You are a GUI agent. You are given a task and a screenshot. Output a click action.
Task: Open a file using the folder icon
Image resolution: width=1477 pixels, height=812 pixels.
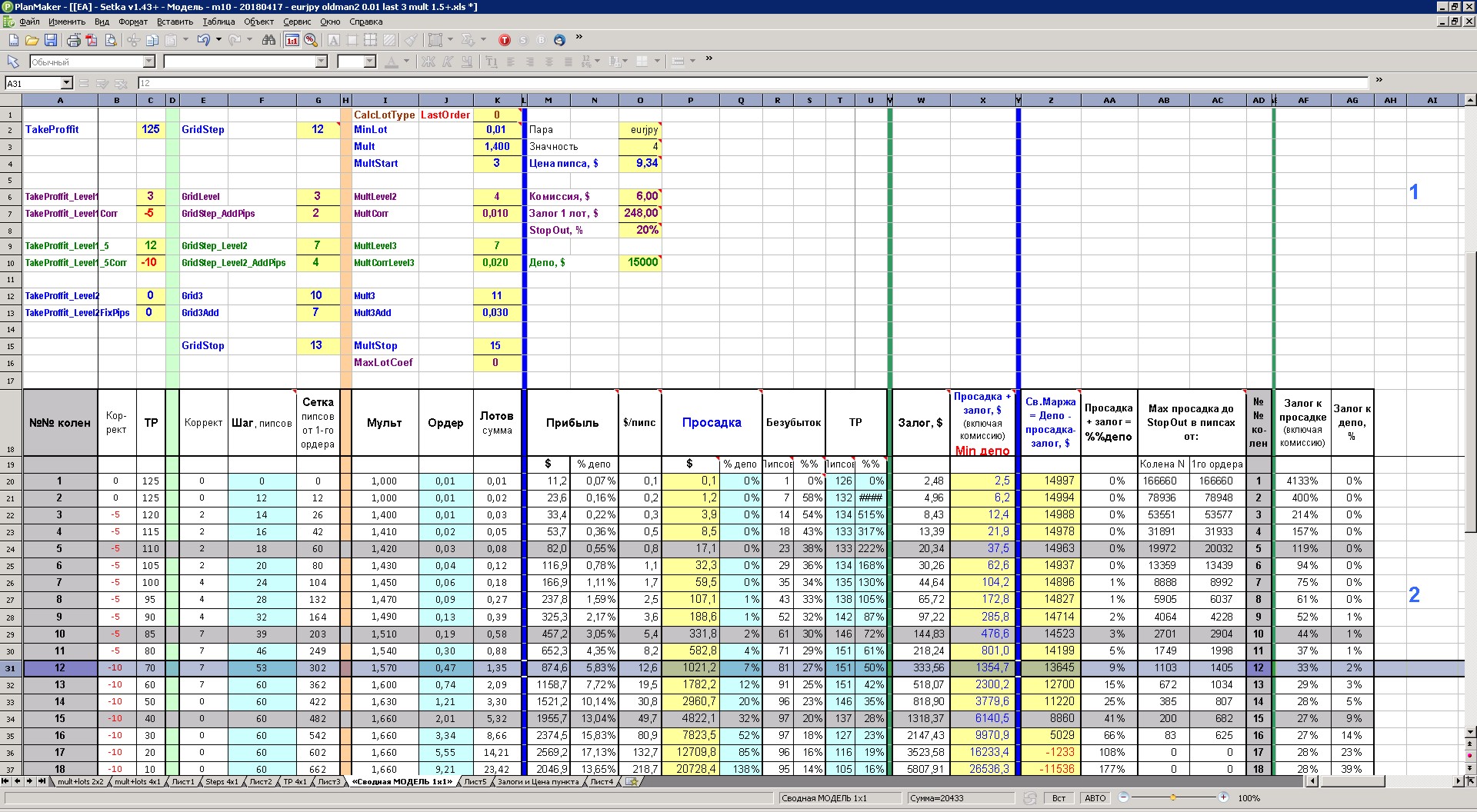pyautogui.click(x=32, y=40)
